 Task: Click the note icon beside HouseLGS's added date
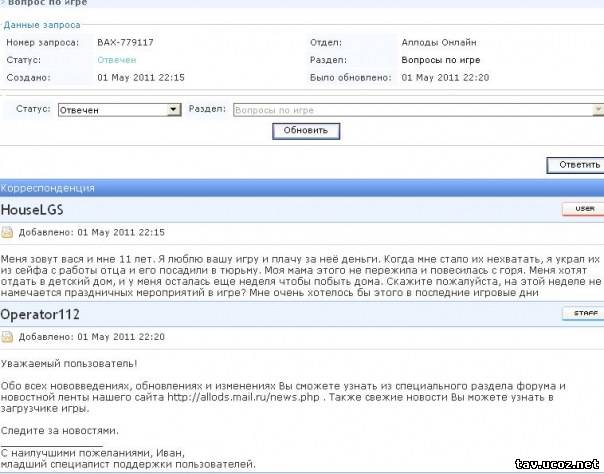coord(8,233)
